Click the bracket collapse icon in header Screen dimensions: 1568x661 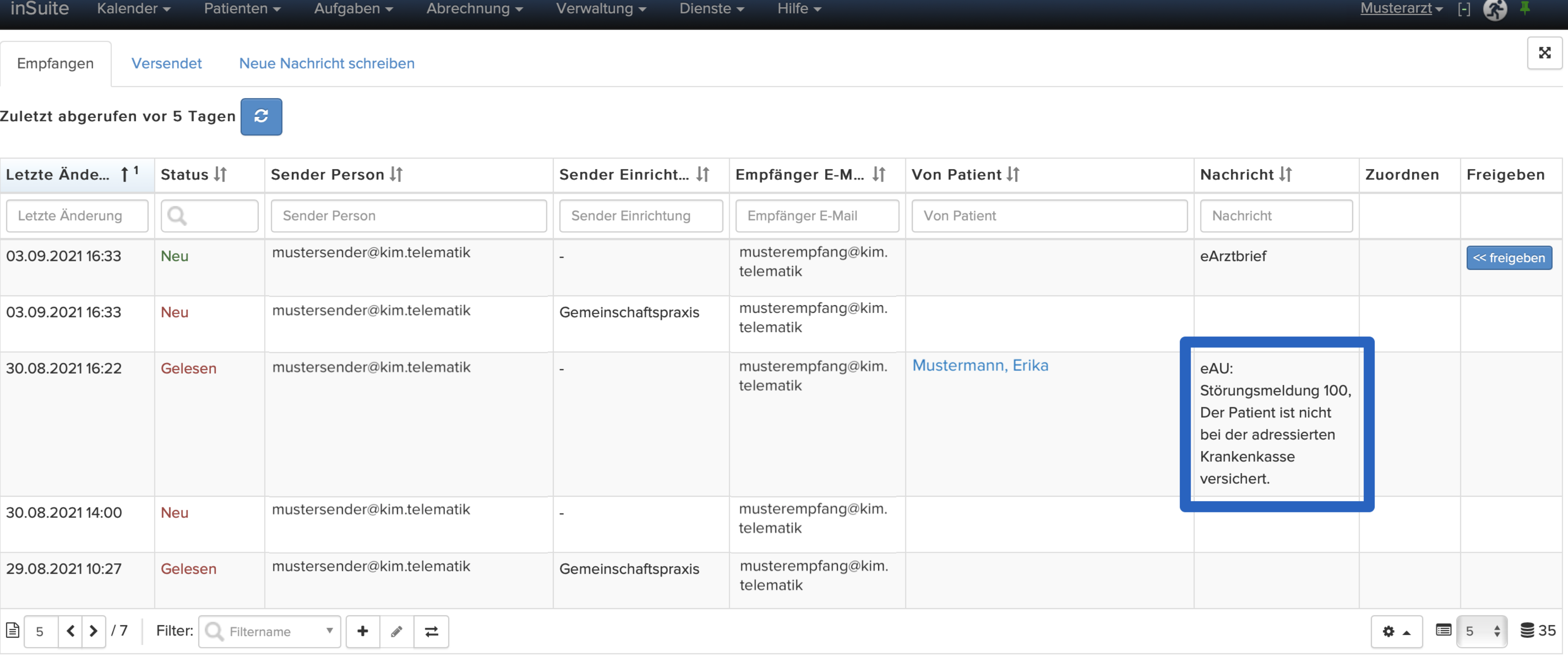1464,9
